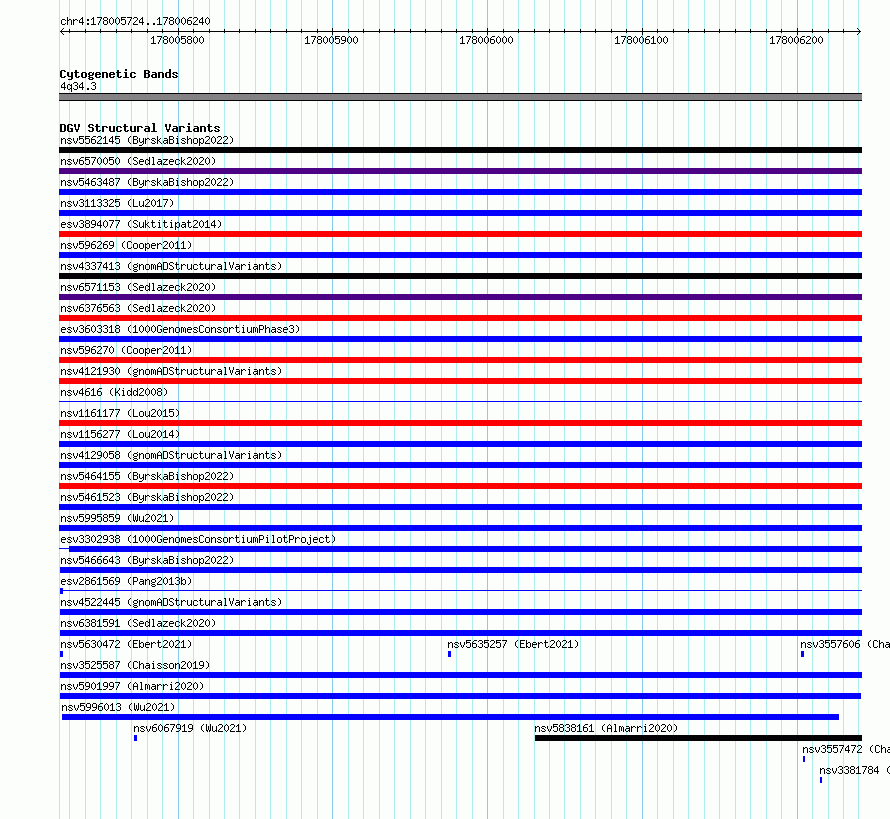
Task: Click the 178006100 ruler tick label
Action: tap(641, 40)
